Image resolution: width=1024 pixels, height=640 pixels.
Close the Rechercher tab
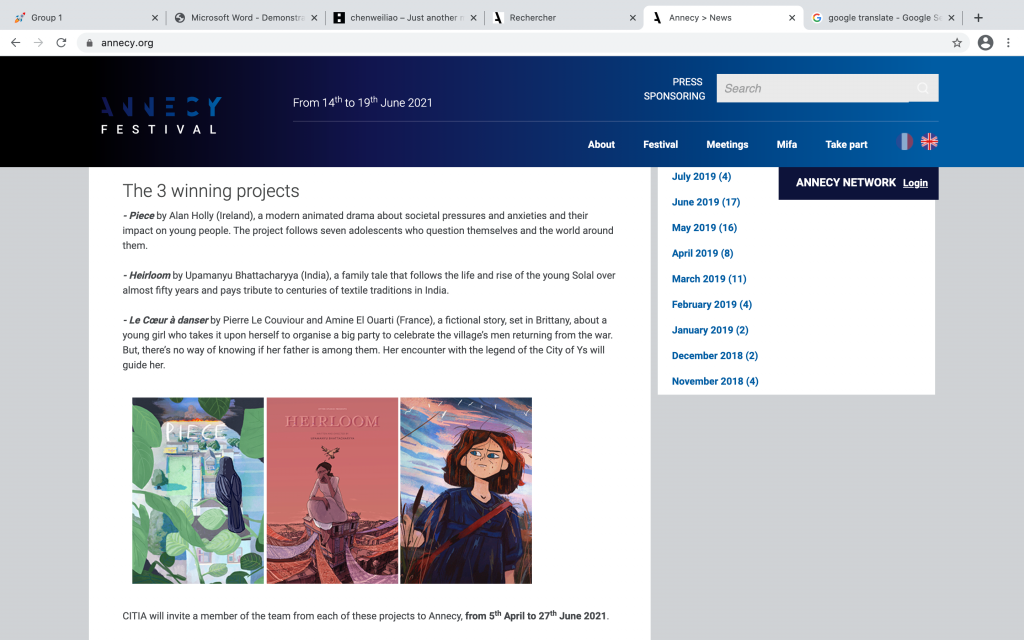[x=632, y=18]
